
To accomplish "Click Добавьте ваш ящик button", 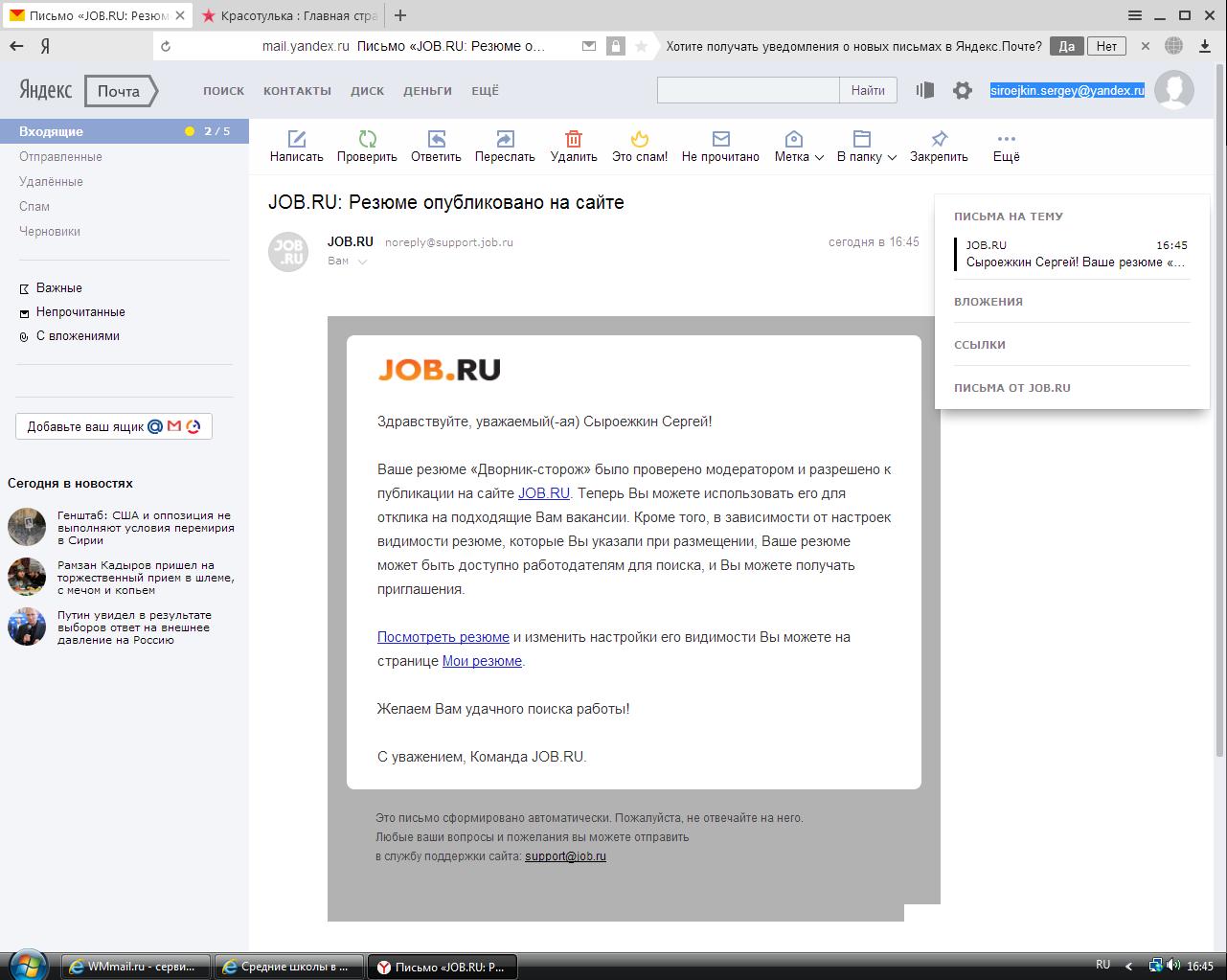I will pos(114,426).
